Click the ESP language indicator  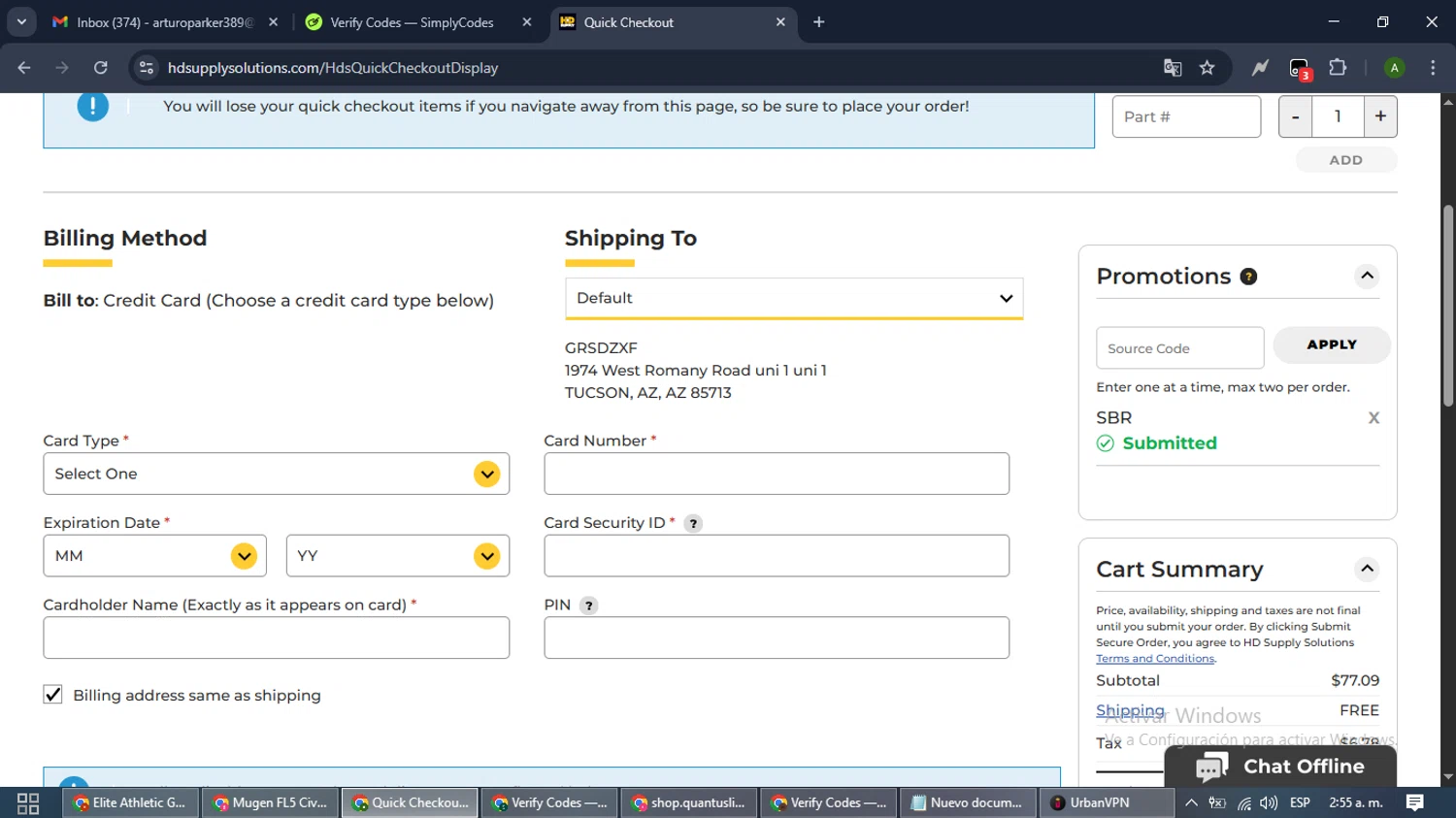pos(1300,803)
